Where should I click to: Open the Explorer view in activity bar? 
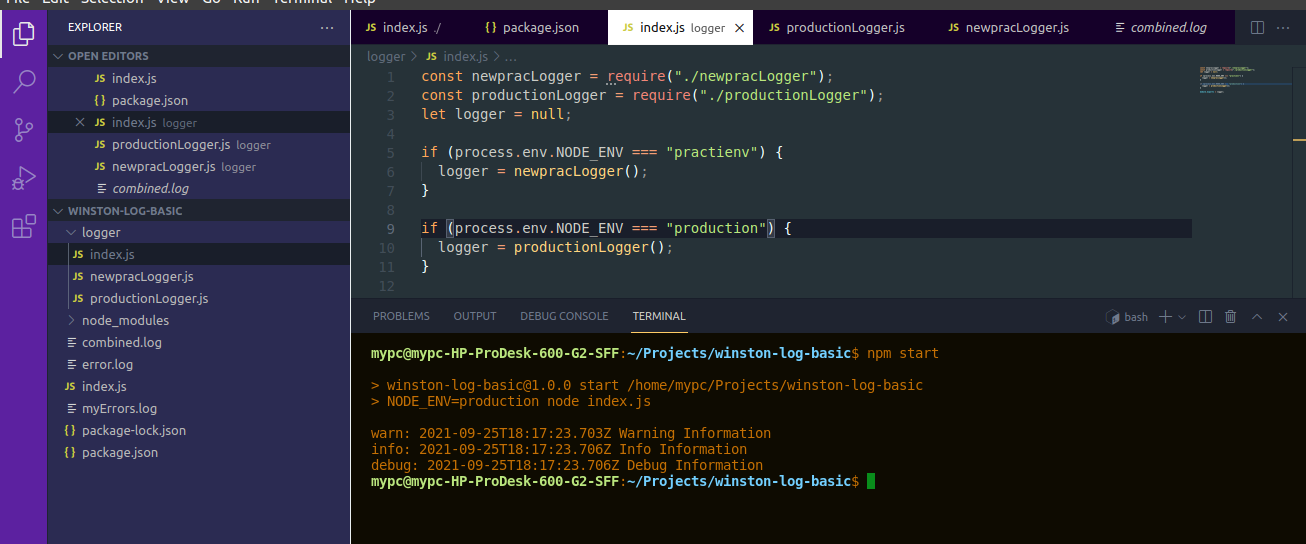click(24, 35)
